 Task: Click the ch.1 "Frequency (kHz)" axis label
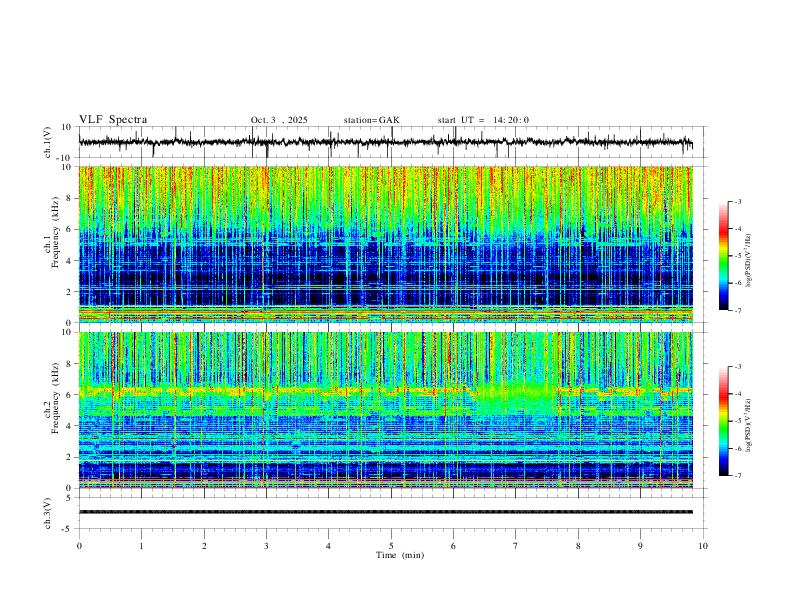pos(55,232)
